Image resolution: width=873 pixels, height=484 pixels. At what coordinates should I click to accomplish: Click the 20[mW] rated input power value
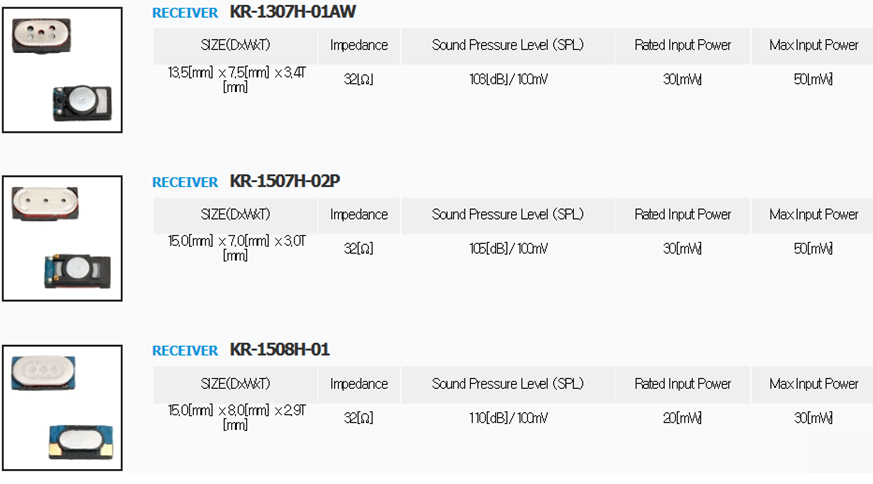pos(682,418)
